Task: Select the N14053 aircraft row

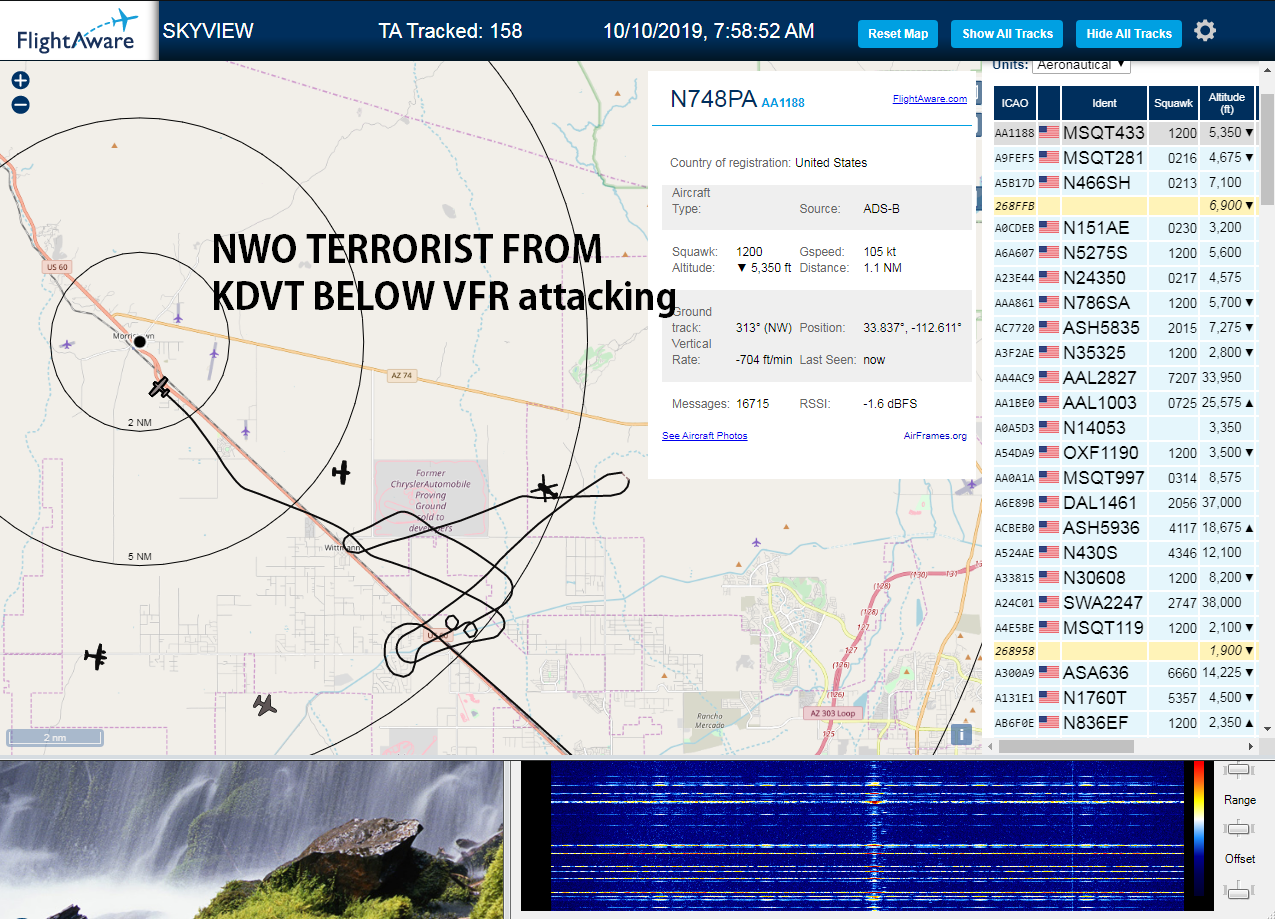Action: point(1124,428)
